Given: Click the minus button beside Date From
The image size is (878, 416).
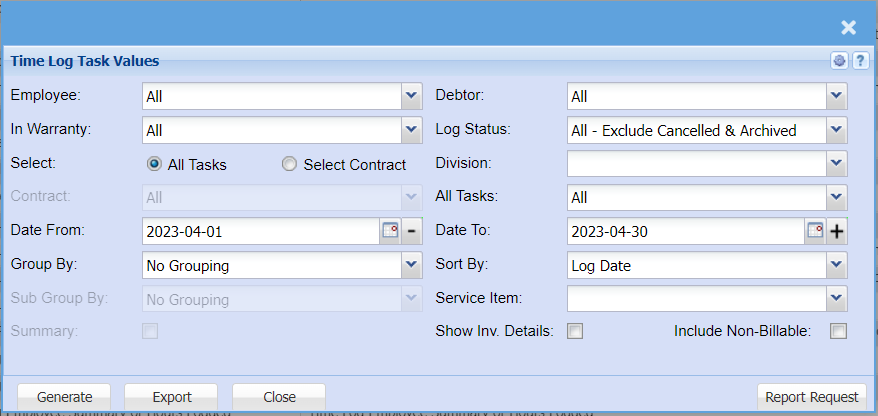Looking at the screenshot, I should point(412,231).
